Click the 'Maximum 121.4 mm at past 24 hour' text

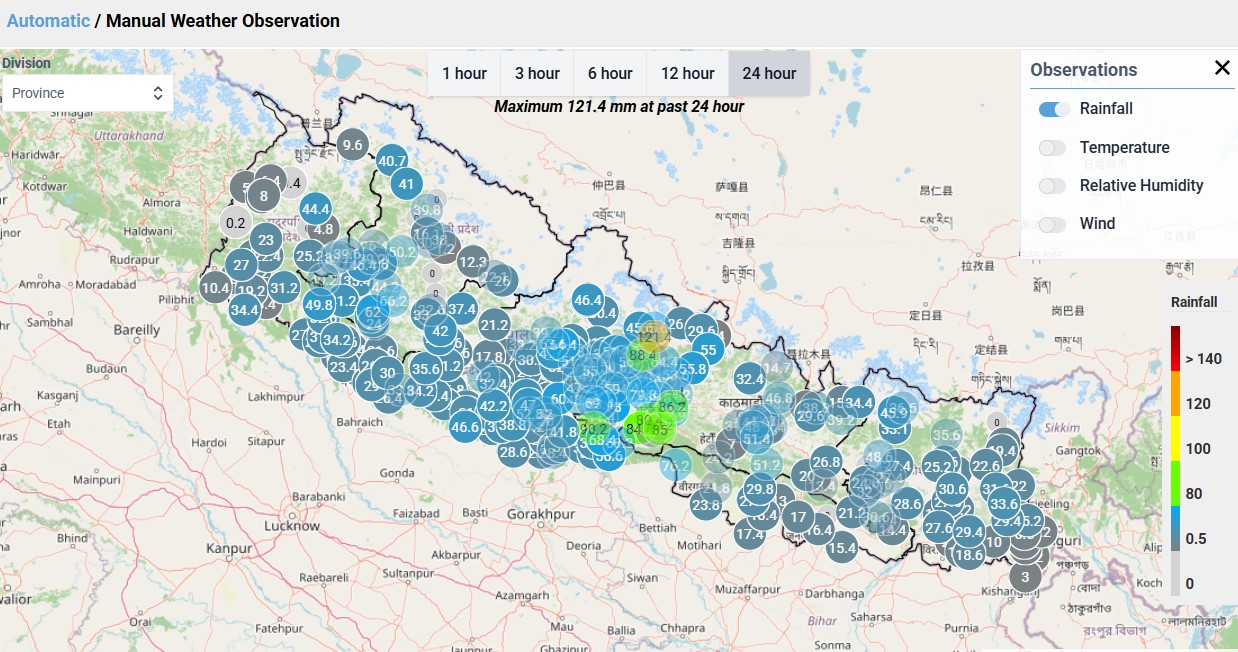619,106
